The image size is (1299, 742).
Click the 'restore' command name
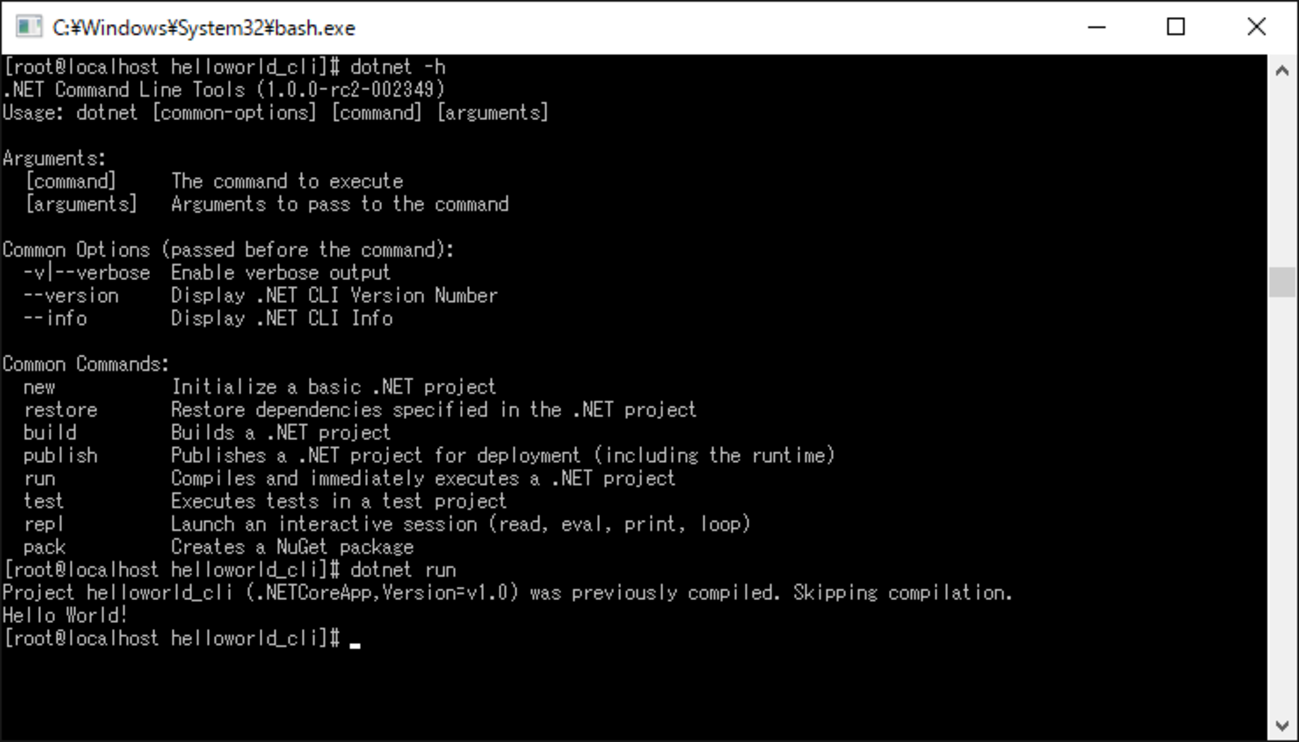pyautogui.click(x=61, y=410)
